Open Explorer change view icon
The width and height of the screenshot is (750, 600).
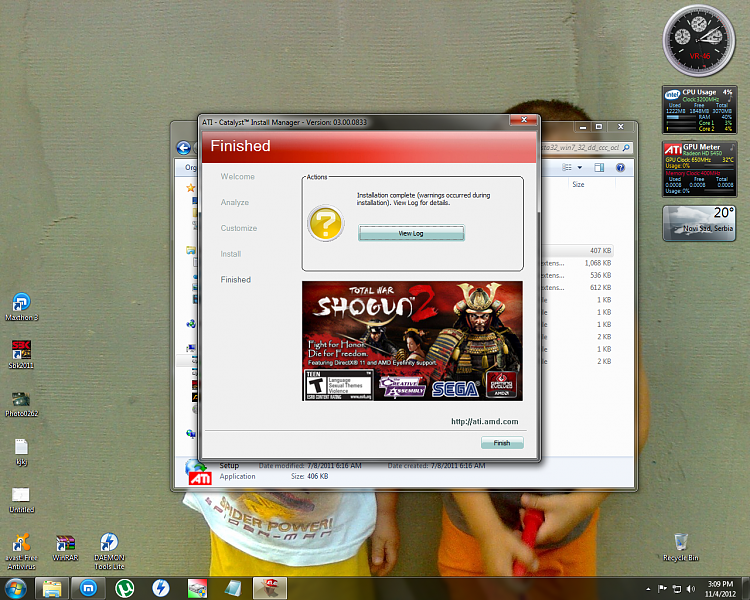coord(567,167)
